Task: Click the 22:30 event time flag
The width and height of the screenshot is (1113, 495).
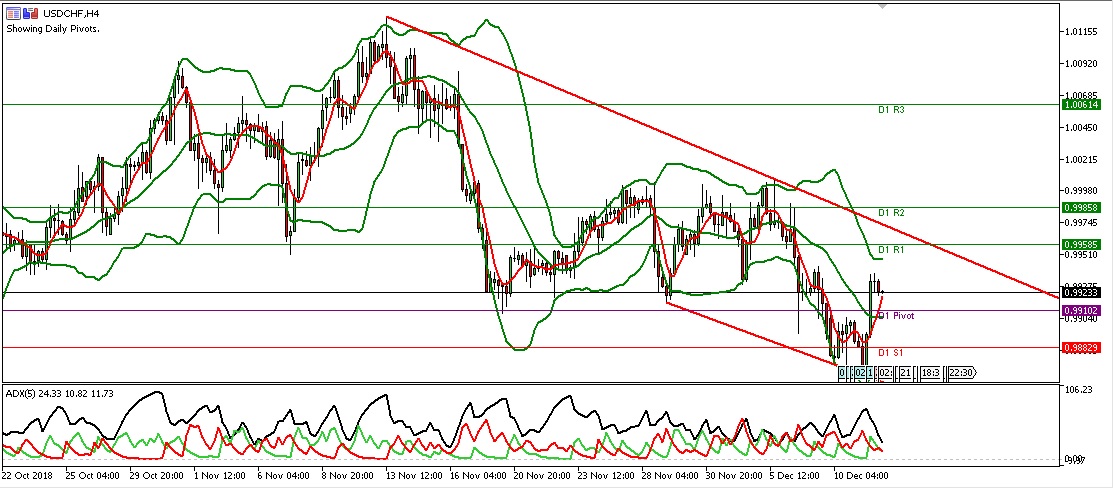Action: tap(961, 372)
